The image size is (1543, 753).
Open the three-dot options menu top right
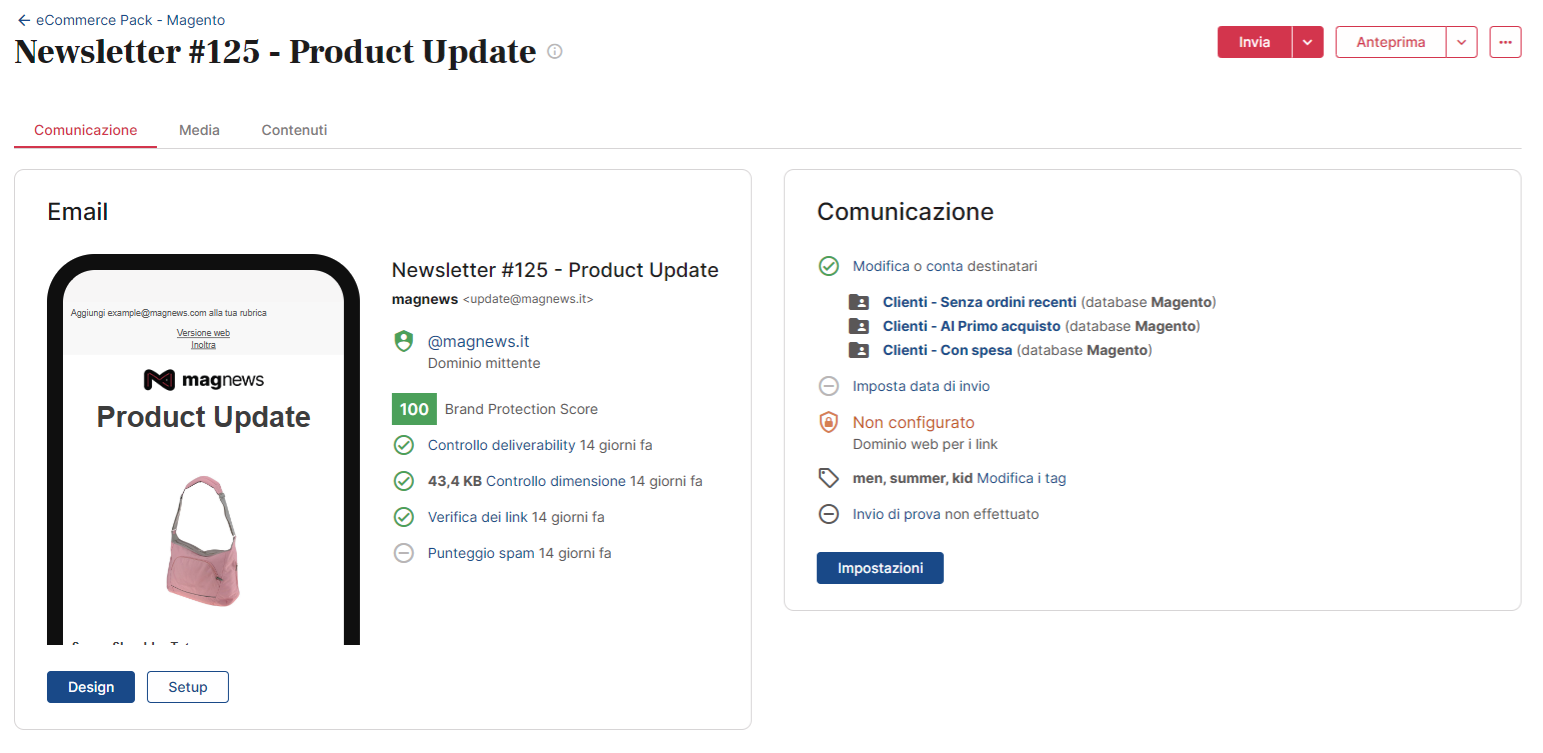tap(1505, 42)
